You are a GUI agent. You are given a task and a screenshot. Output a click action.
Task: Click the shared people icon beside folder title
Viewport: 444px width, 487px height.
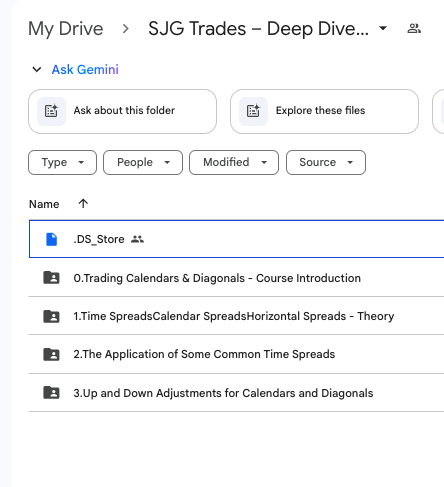[x=414, y=29]
